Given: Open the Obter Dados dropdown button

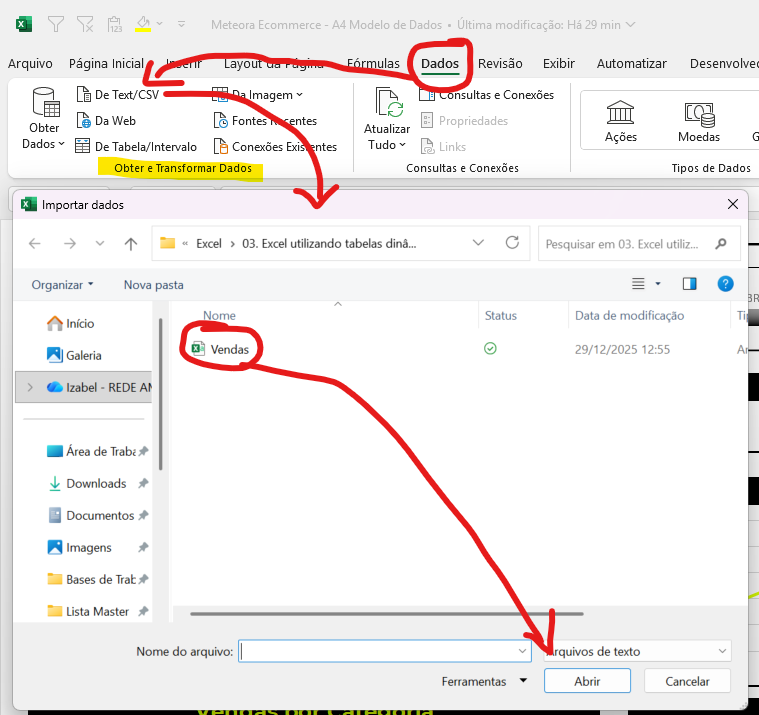Looking at the screenshot, I should pos(44,119).
